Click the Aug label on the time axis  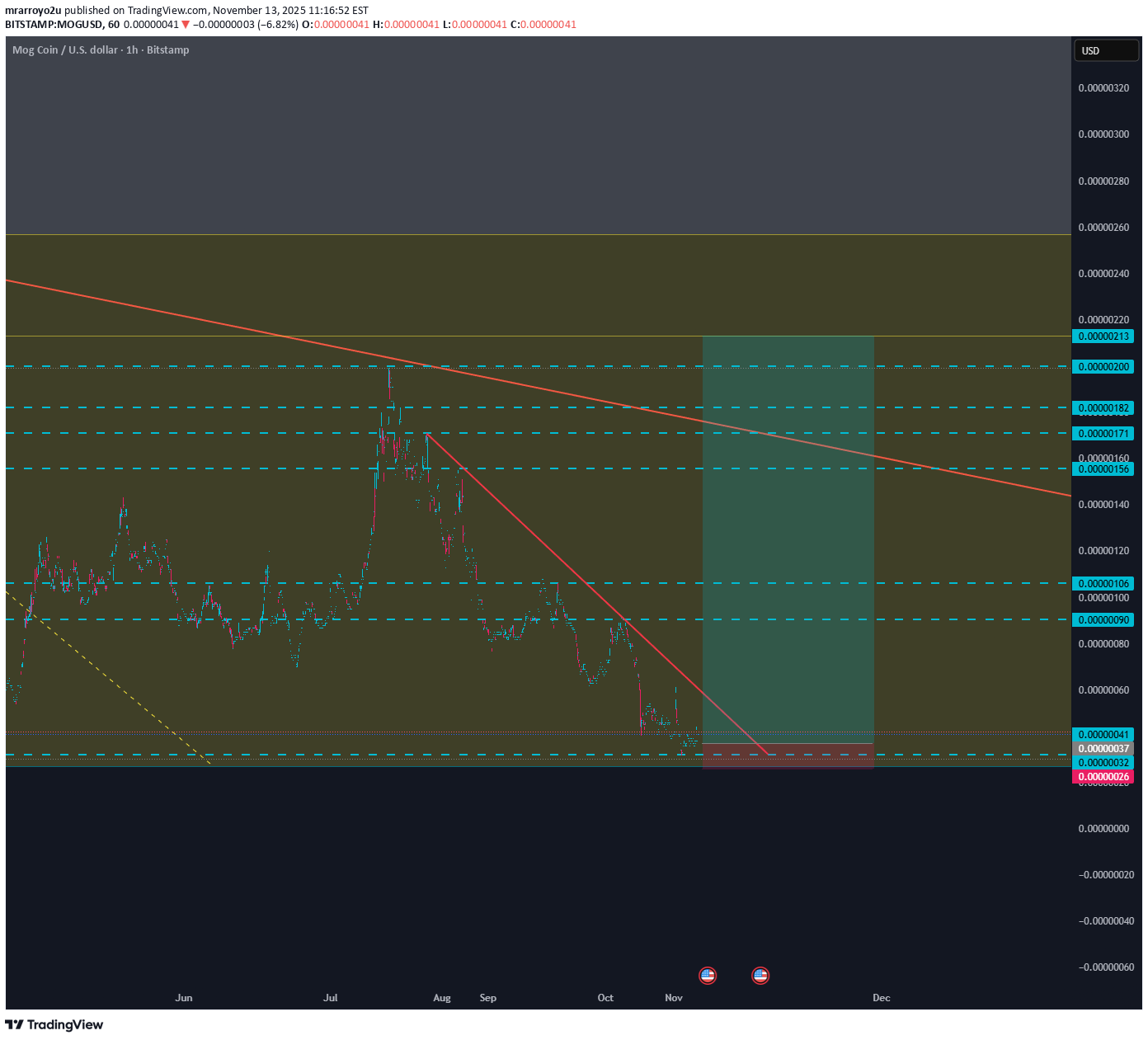pyautogui.click(x=442, y=998)
